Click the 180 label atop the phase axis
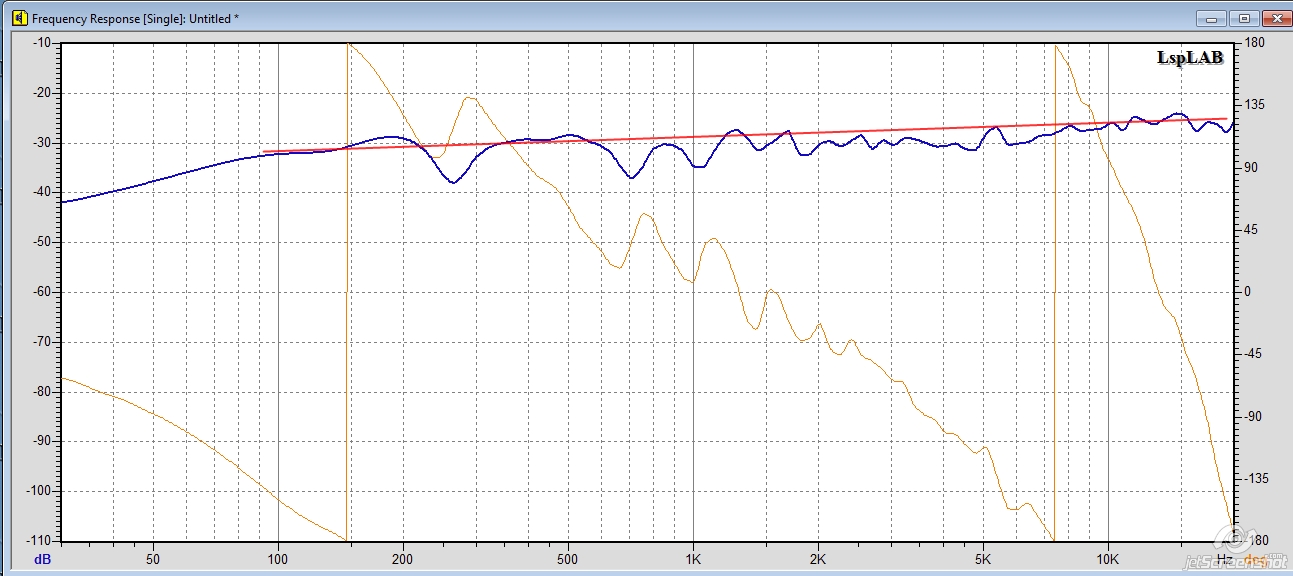 pos(1254,44)
